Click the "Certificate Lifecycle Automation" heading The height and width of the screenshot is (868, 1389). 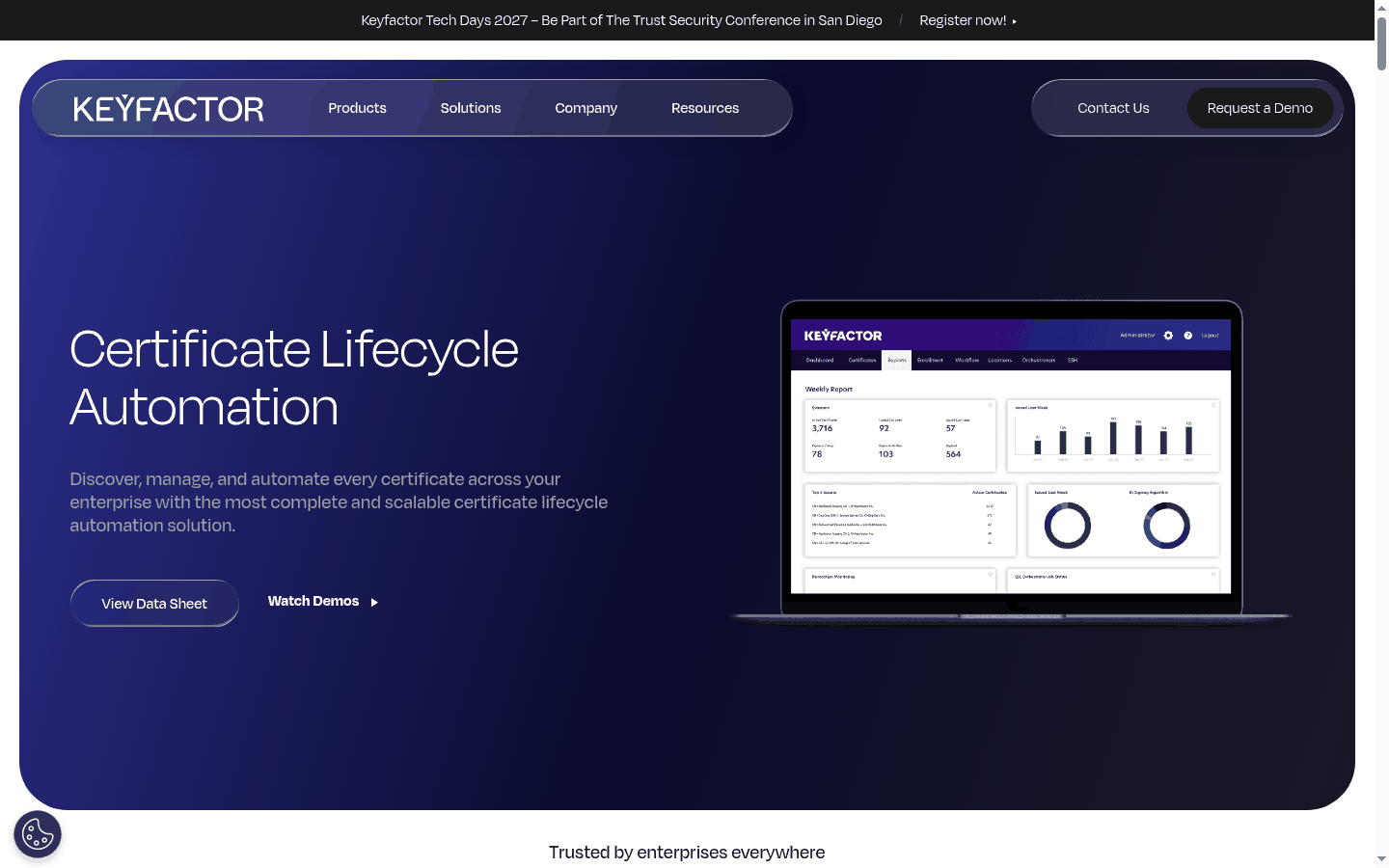(294, 377)
